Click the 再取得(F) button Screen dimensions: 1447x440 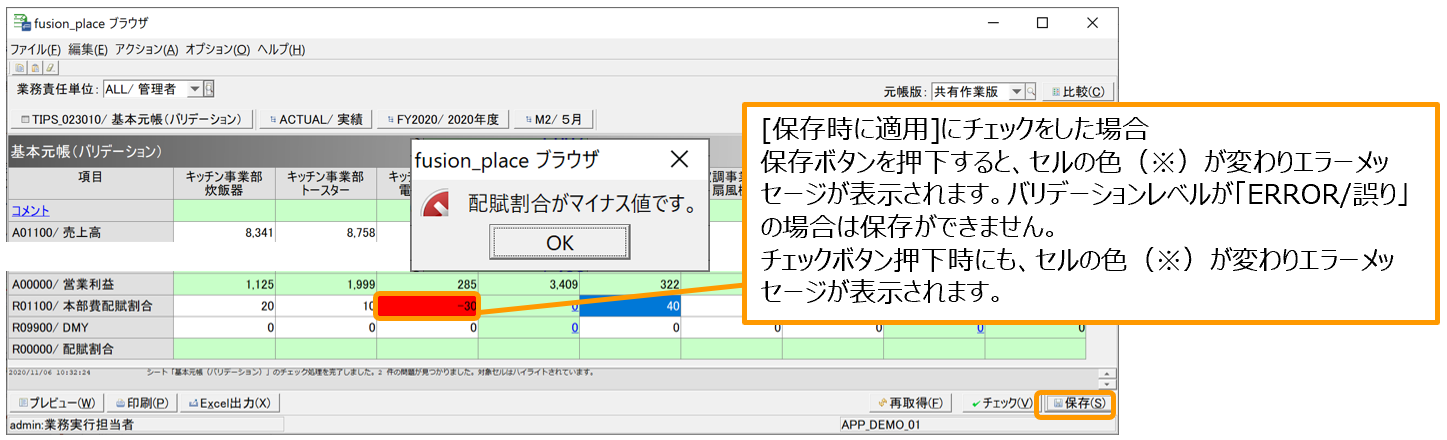pyautogui.click(x=910, y=403)
